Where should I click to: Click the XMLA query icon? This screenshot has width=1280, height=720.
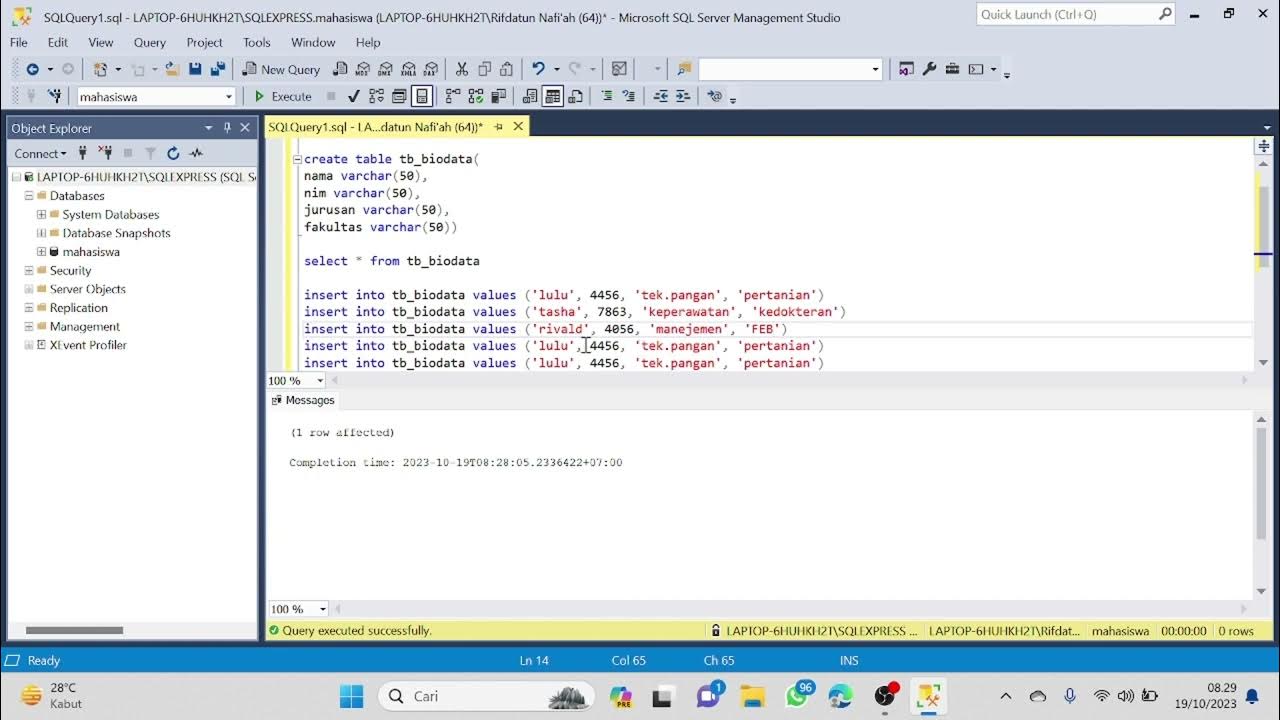coord(408,69)
